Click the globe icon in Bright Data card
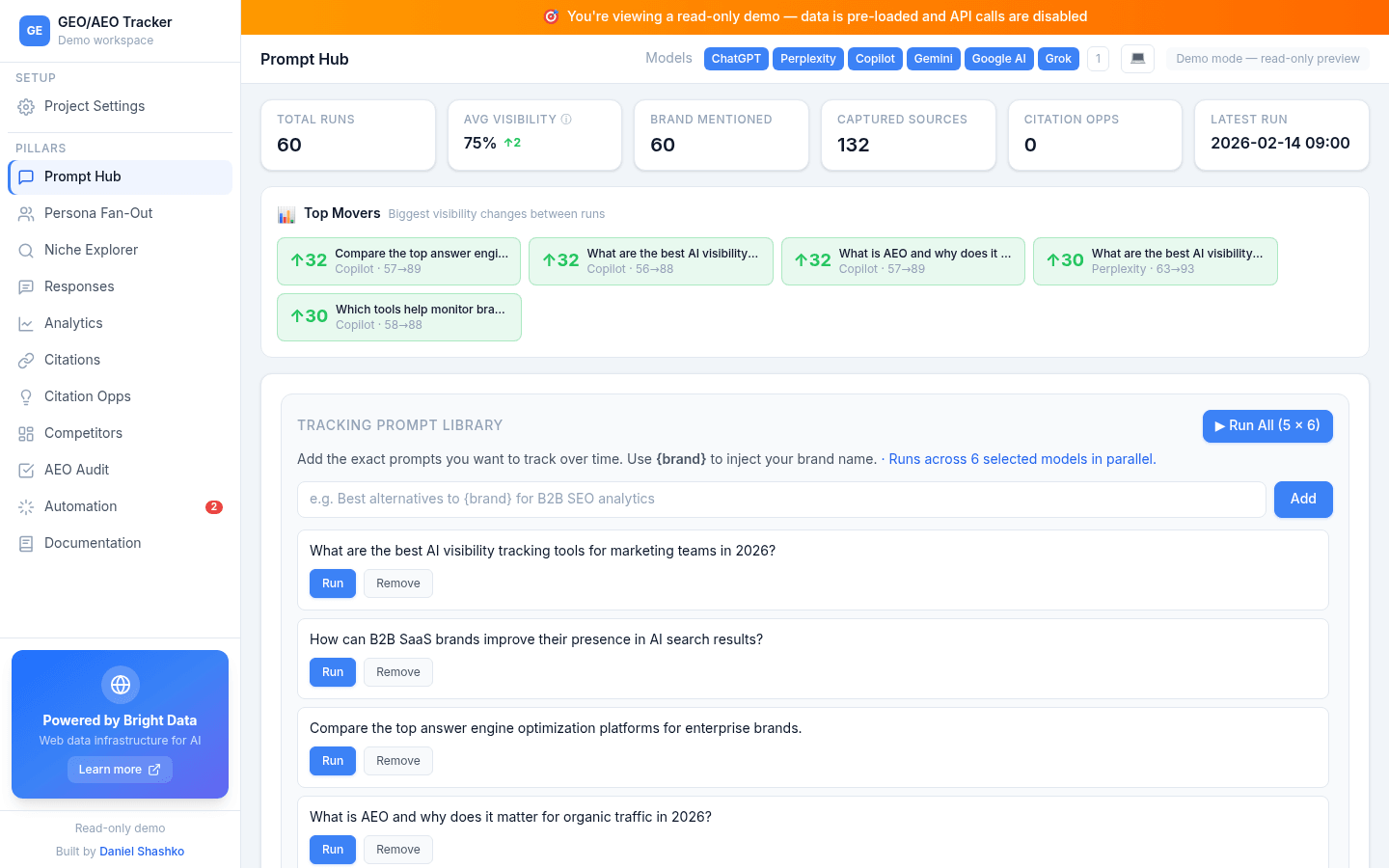The image size is (1389, 868). point(121,685)
